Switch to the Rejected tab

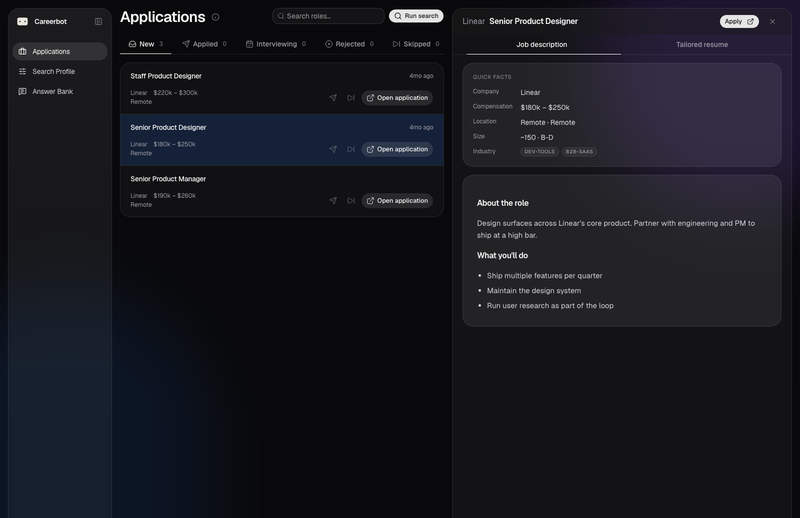coord(349,44)
